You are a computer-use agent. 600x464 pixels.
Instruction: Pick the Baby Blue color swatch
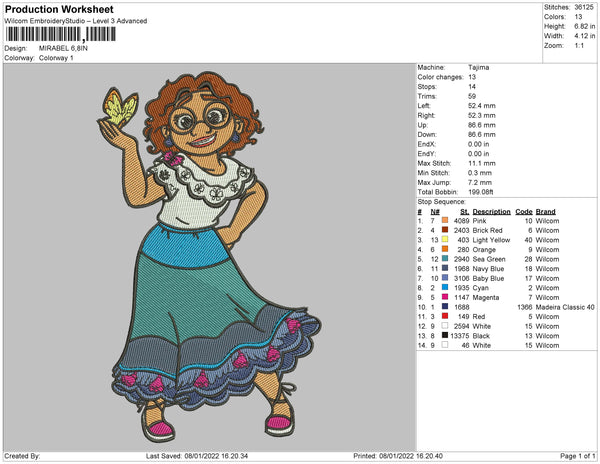click(445, 278)
